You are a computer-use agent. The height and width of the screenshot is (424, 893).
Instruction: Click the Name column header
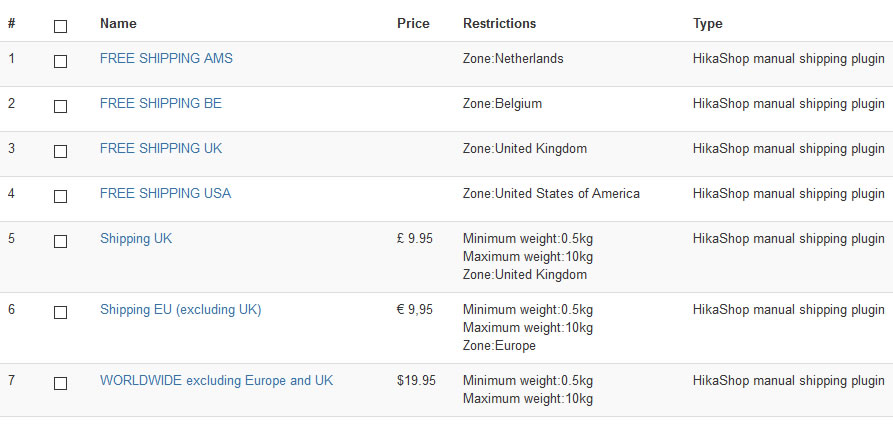pos(118,23)
